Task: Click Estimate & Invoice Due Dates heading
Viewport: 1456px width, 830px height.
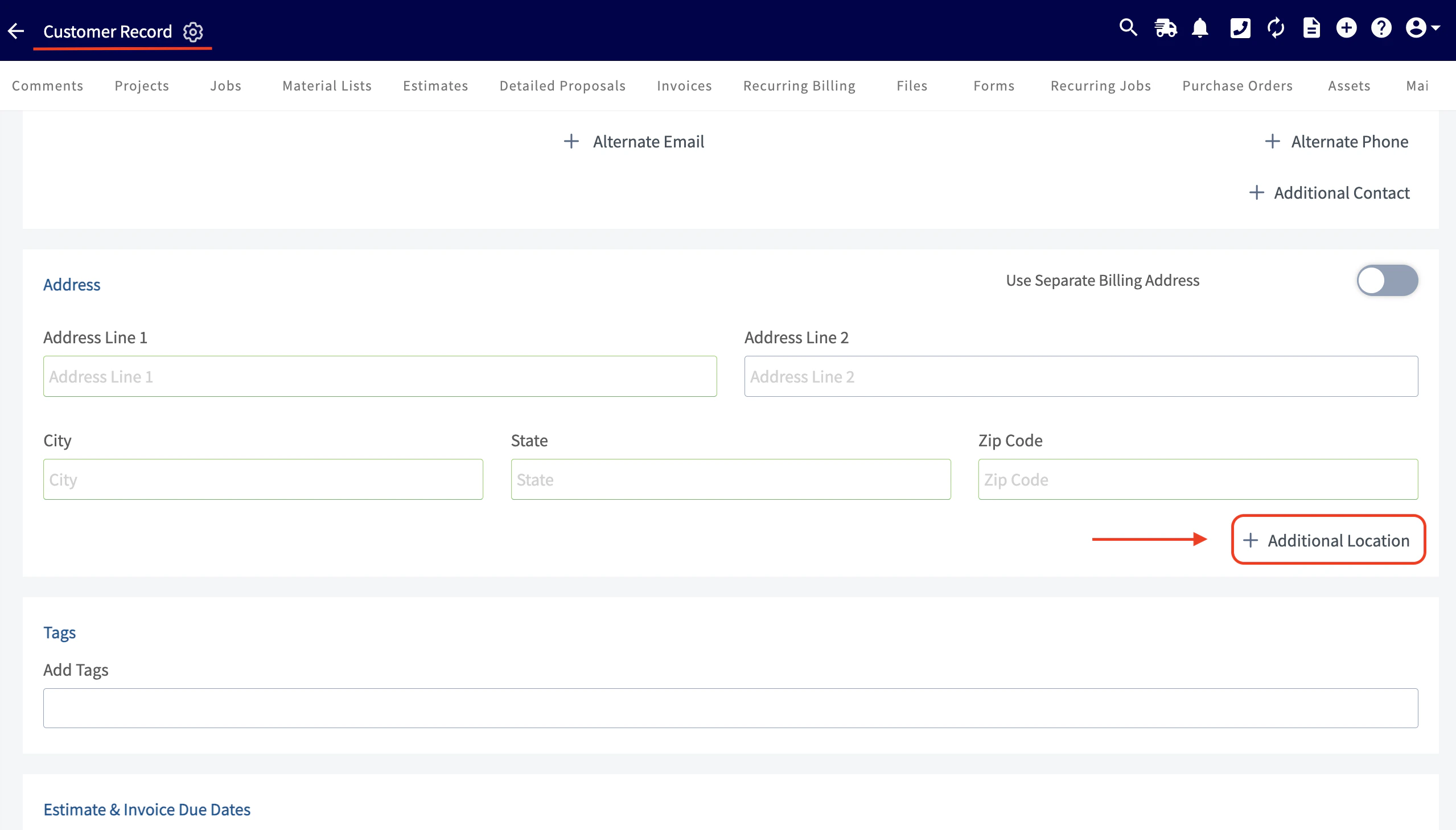Action: coord(147,810)
